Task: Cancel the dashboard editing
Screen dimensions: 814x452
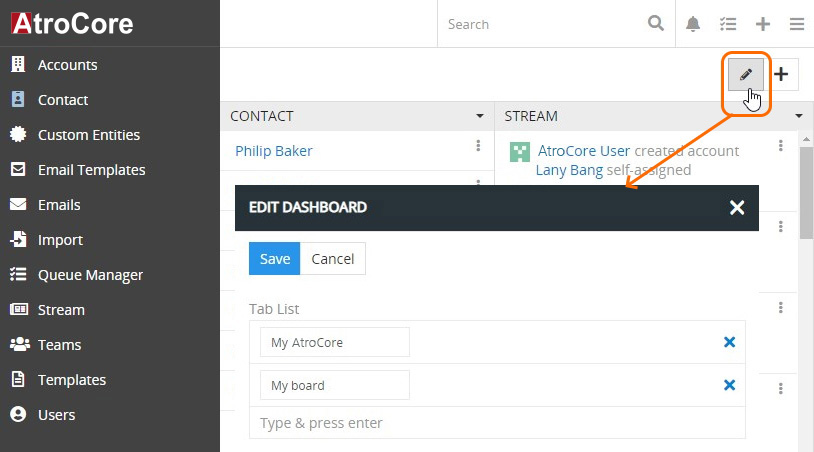Action: (x=333, y=258)
